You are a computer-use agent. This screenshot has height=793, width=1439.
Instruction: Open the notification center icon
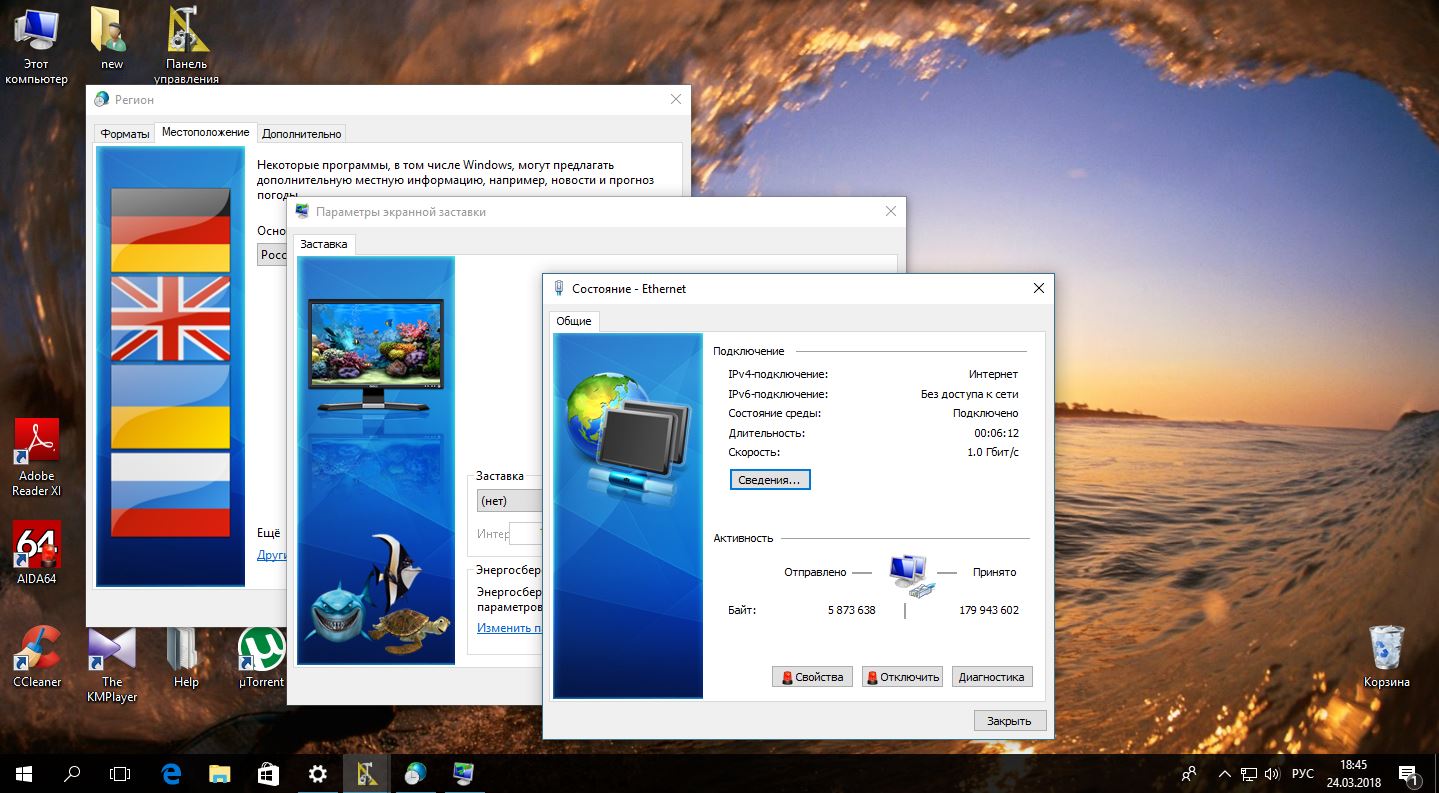pyautogui.click(x=1409, y=773)
